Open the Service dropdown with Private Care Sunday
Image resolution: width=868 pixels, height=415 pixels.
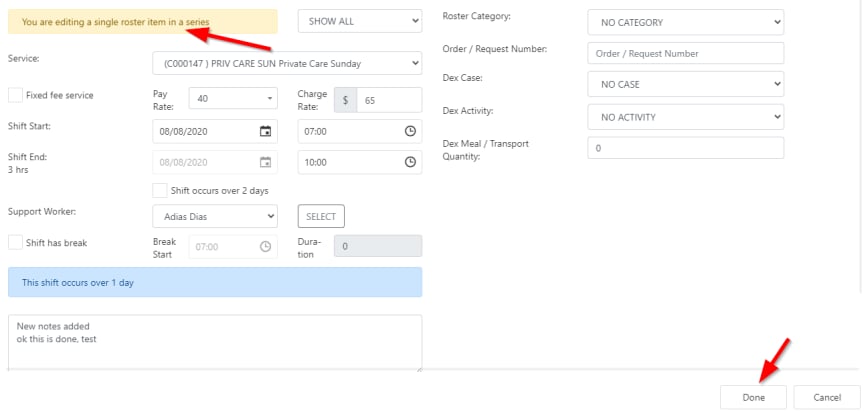point(287,64)
